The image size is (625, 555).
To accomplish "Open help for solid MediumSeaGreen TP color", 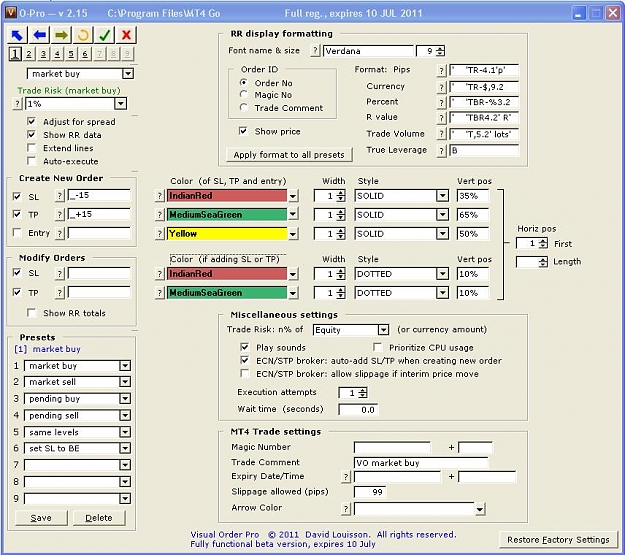I will tap(159, 215).
